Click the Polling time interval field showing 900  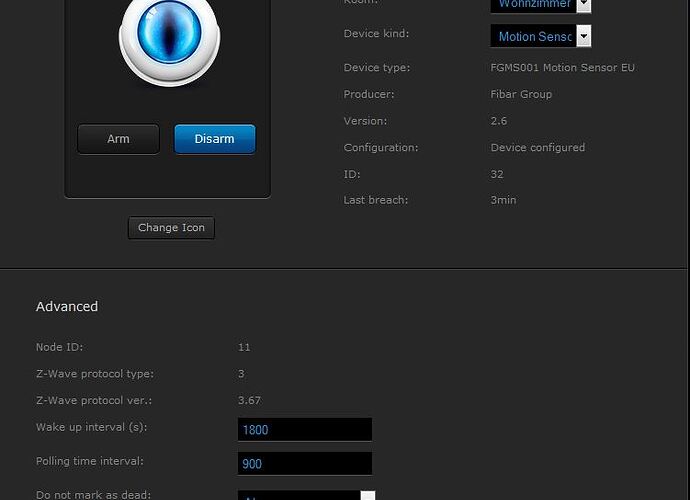coord(305,464)
